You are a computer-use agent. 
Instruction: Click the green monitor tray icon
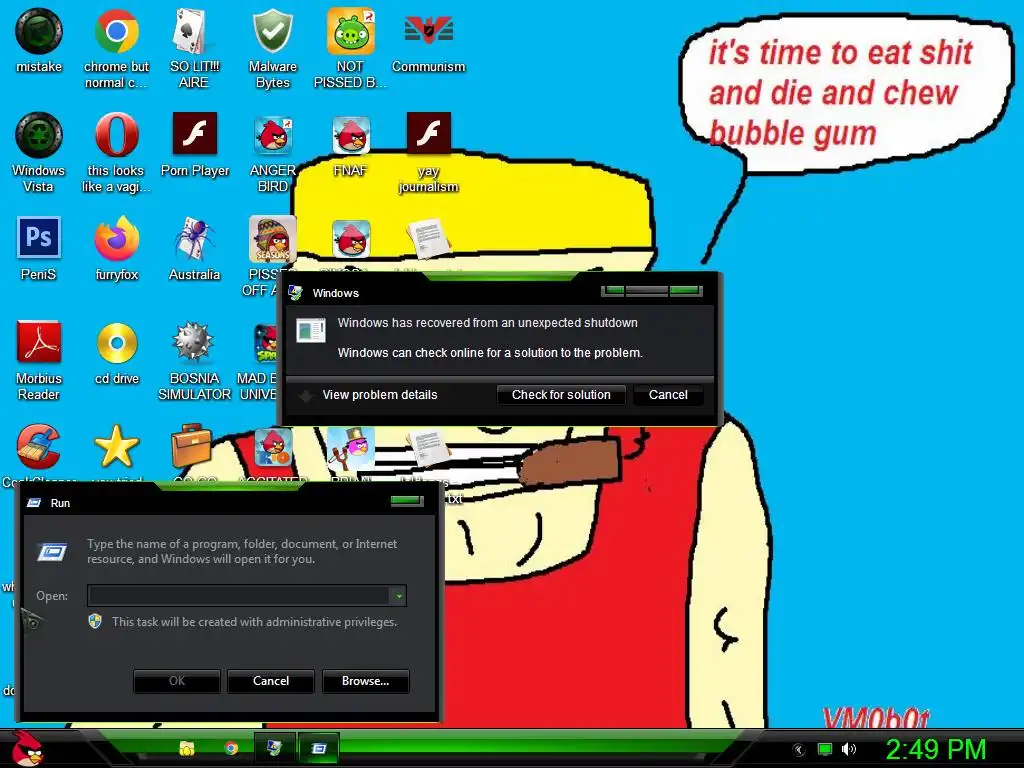point(825,749)
